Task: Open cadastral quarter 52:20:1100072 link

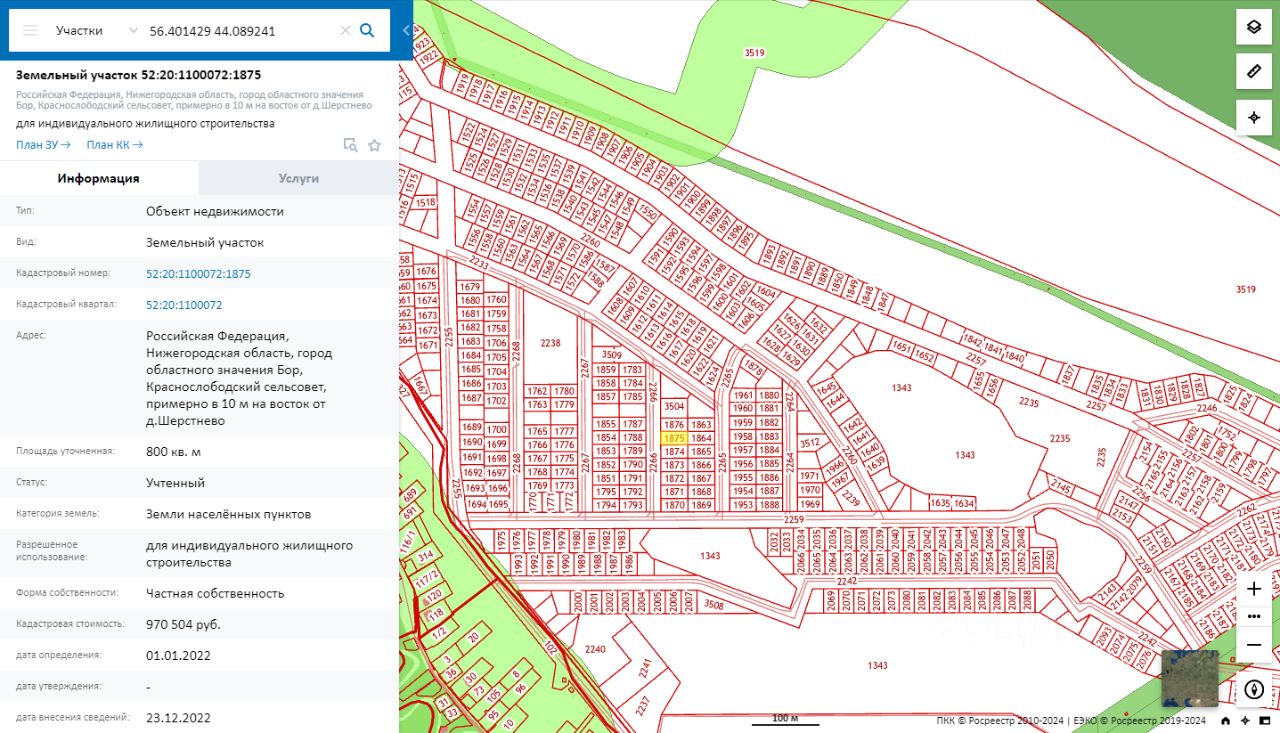Action: (184, 305)
